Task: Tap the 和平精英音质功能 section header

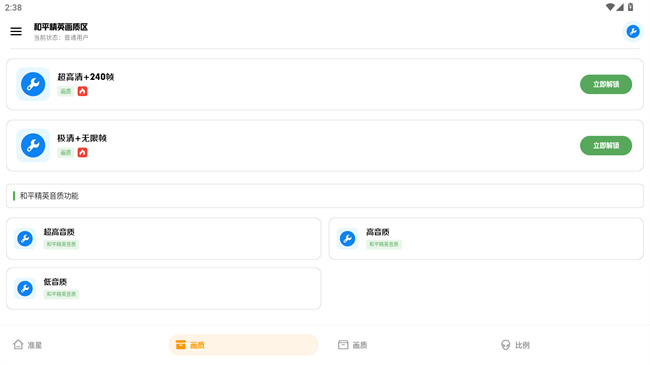Action: pyautogui.click(x=325, y=196)
